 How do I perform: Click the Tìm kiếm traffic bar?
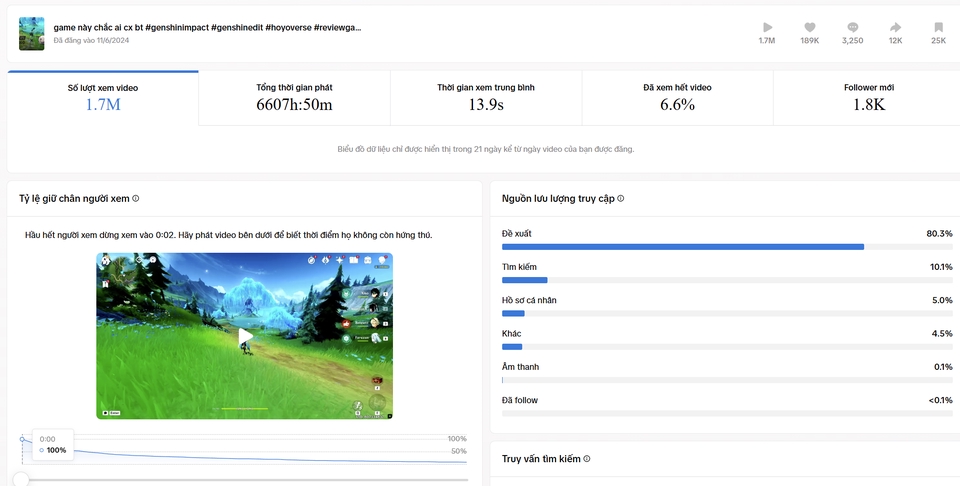pyautogui.click(x=727, y=280)
